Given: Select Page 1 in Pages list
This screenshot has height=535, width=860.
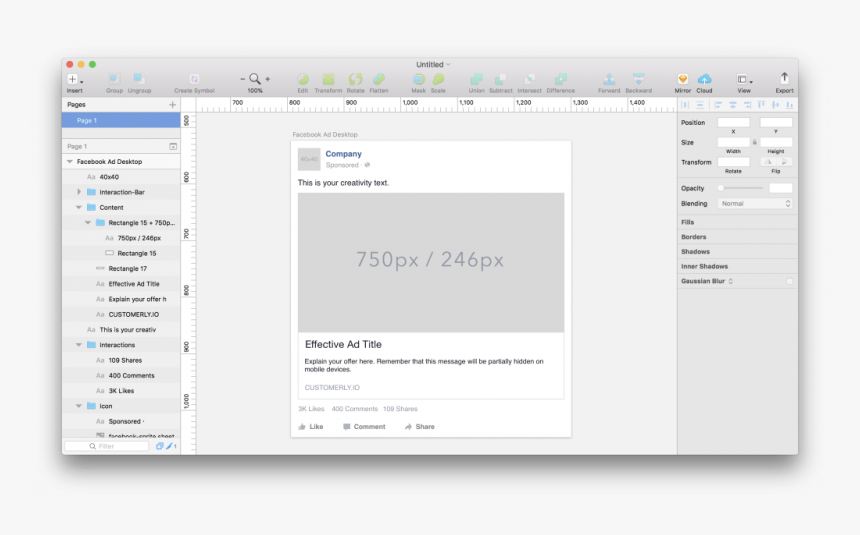Looking at the screenshot, I should [x=121, y=120].
